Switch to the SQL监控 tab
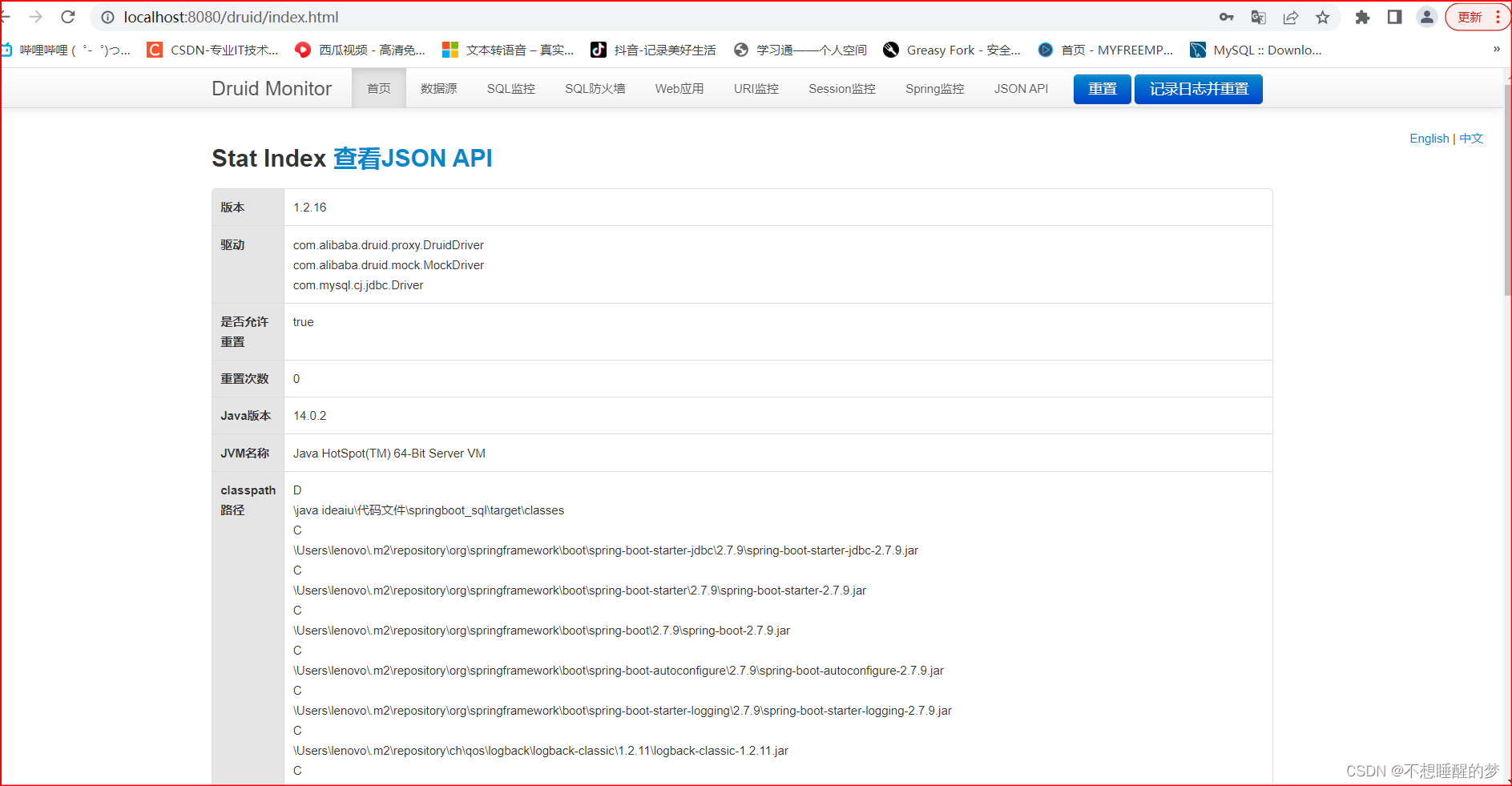Image resolution: width=1512 pixels, height=786 pixels. pyautogui.click(x=510, y=88)
